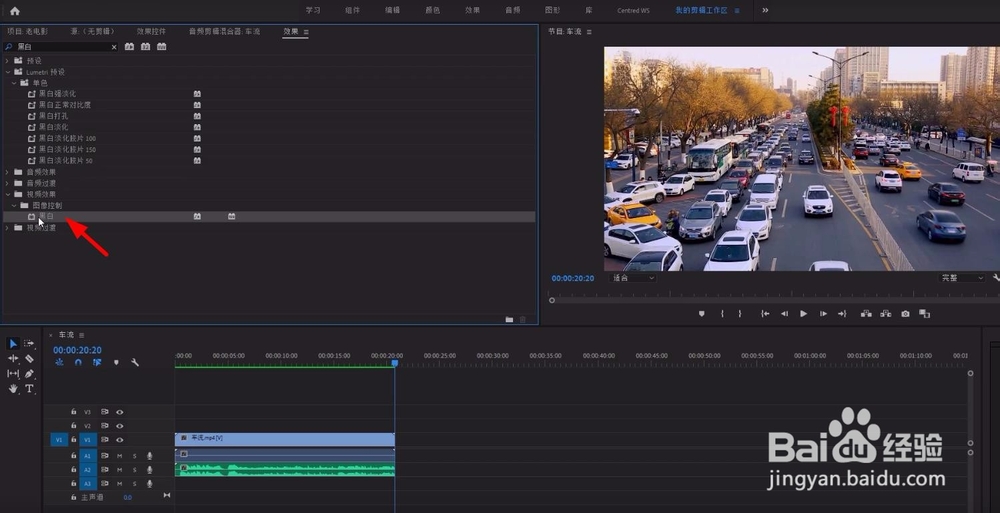Filter by 32-bit Color effects icon

[145, 47]
